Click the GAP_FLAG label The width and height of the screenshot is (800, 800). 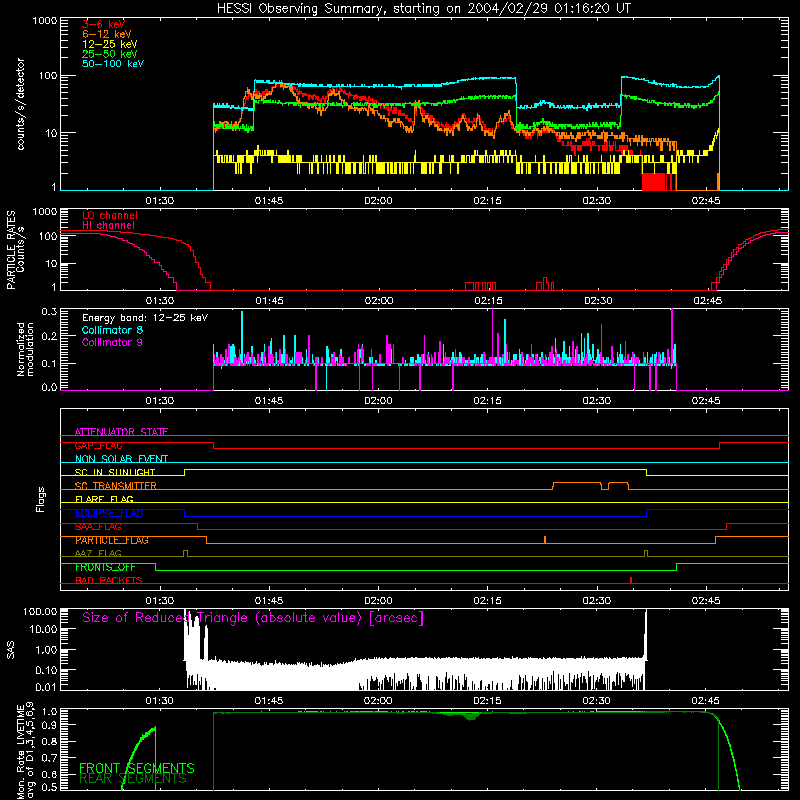click(98, 445)
